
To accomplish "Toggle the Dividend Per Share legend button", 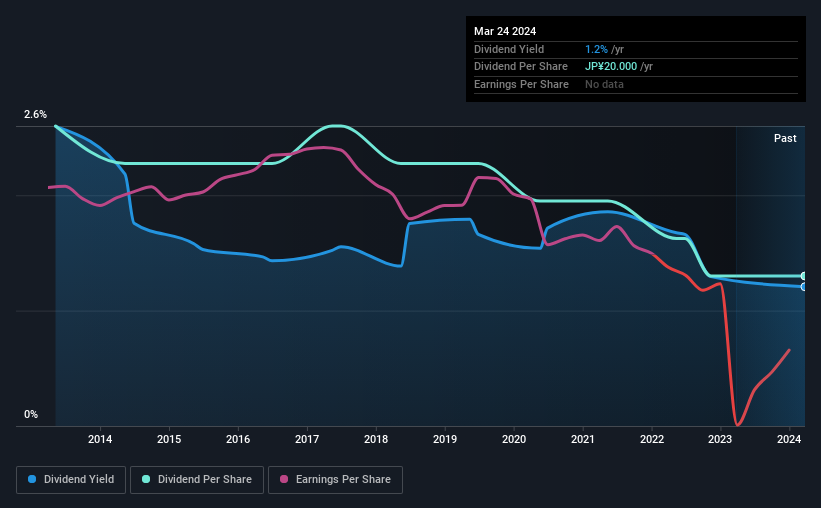I will point(197,480).
